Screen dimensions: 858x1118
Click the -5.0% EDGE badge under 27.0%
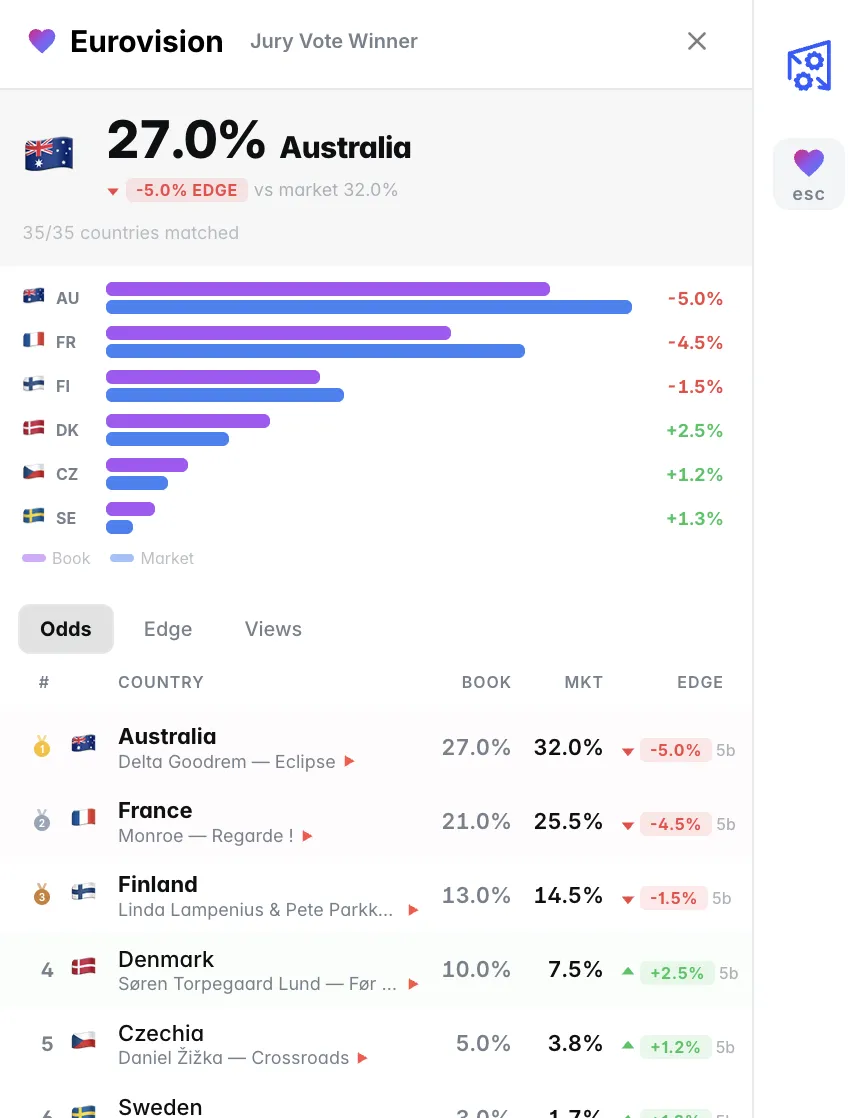[186, 189]
